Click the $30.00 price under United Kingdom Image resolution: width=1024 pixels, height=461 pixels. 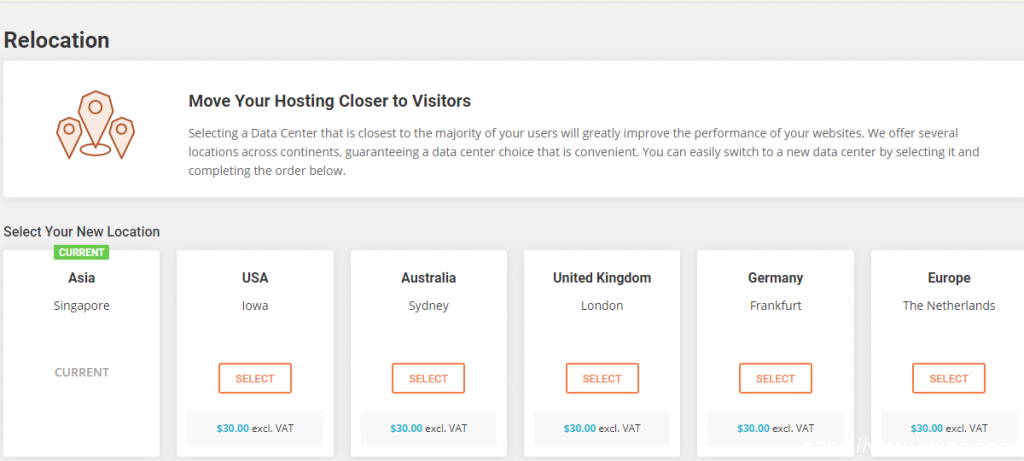click(580, 428)
